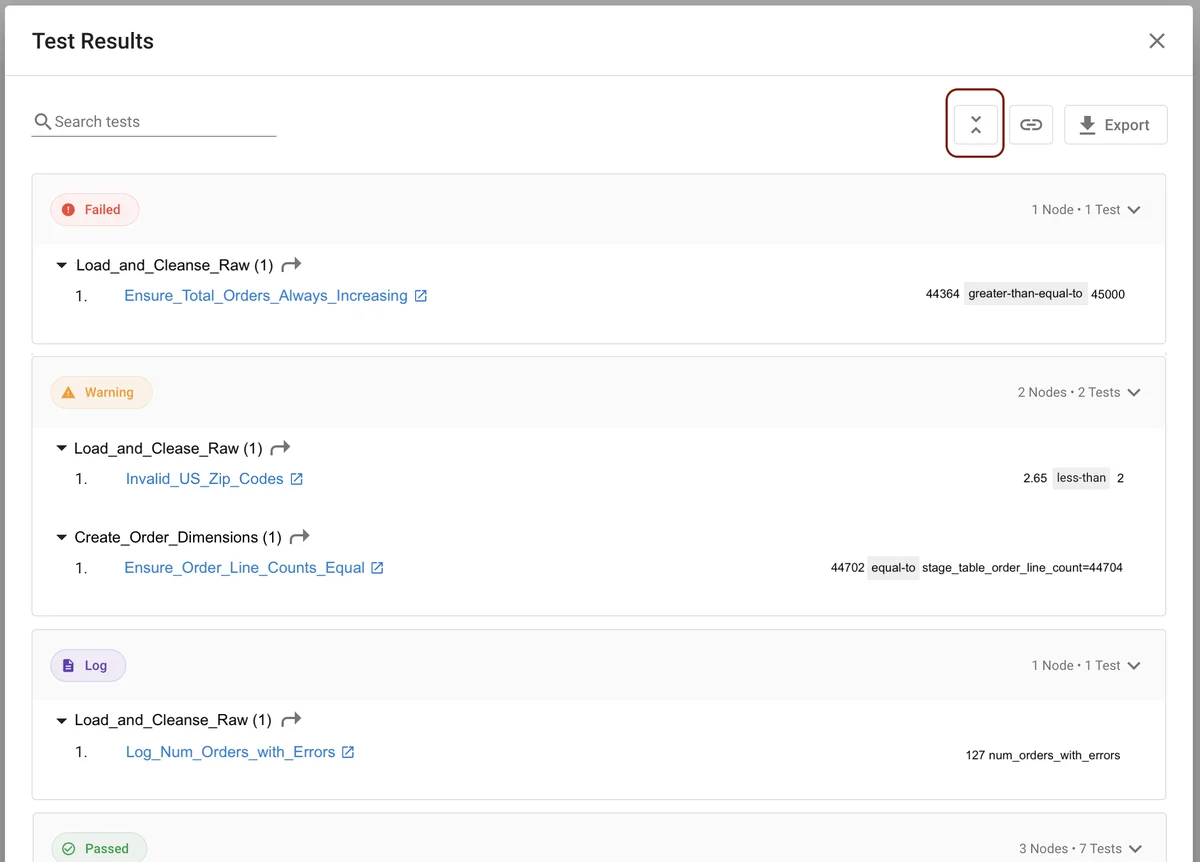
Task: Click external link icon beside Ensure_Order_Line_Counts_Equal
Action: pos(377,568)
